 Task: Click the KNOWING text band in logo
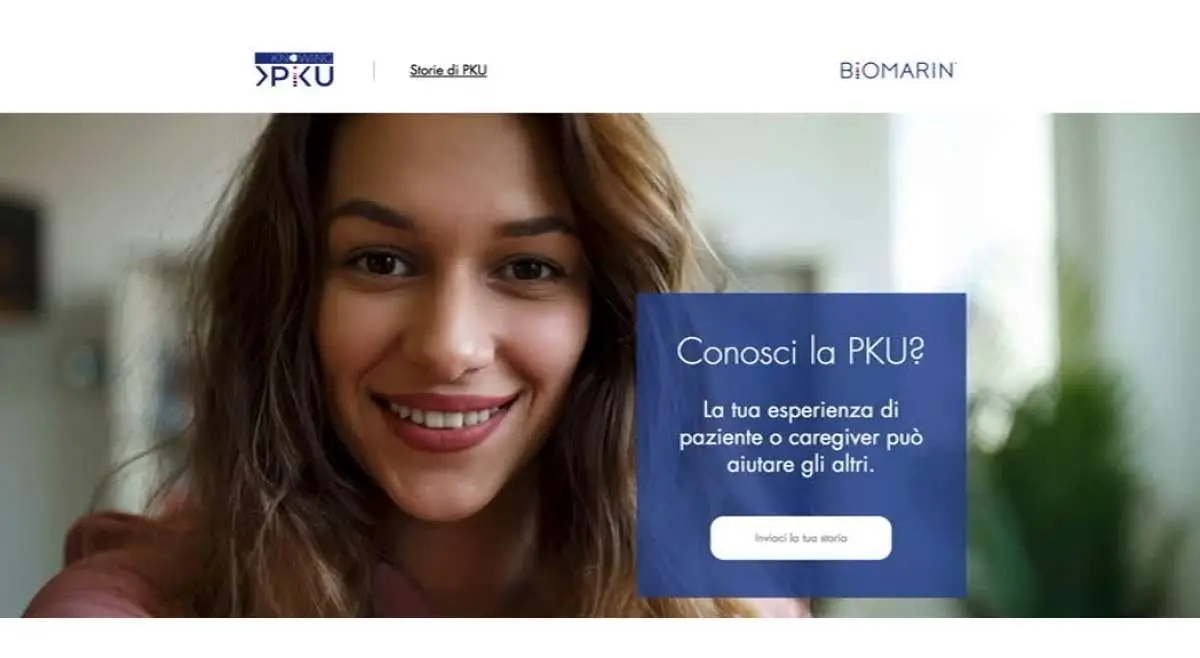(x=294, y=58)
